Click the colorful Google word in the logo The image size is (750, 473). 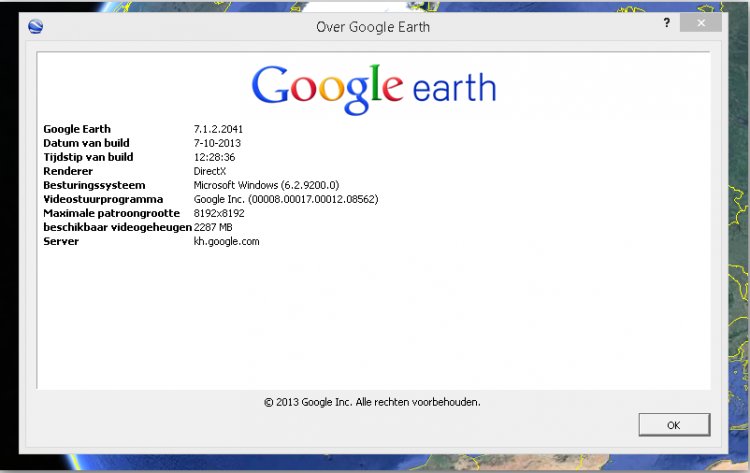326,88
